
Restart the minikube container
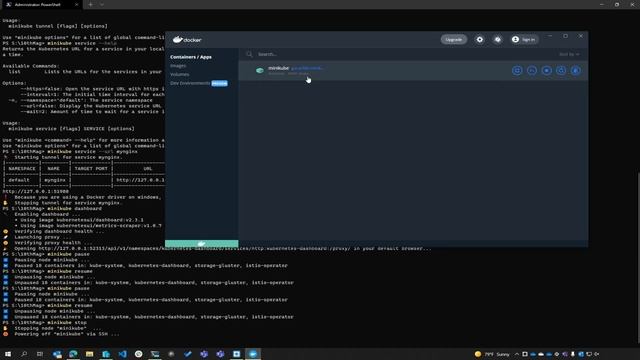point(561,71)
